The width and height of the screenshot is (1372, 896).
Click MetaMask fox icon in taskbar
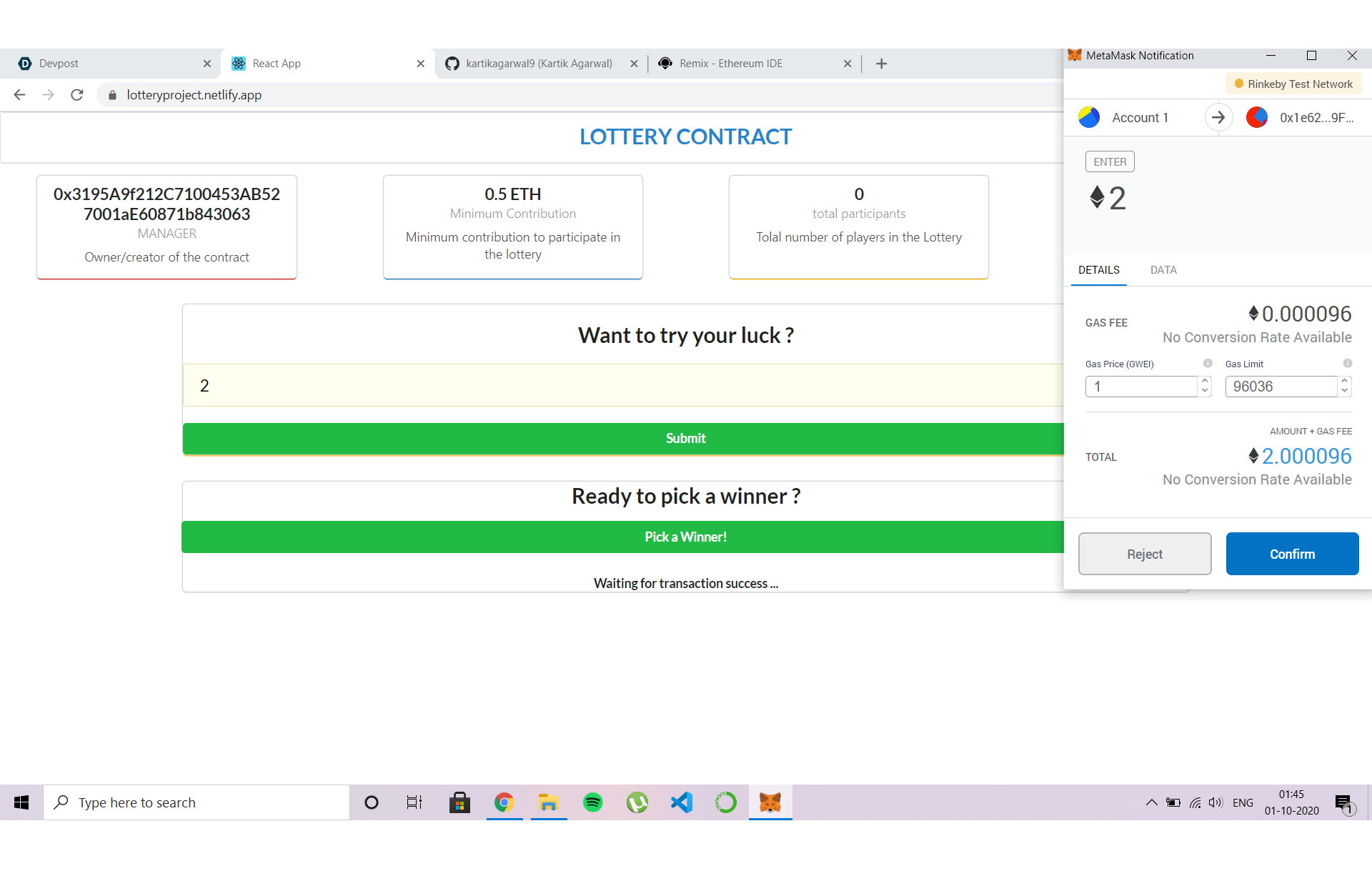pyautogui.click(x=770, y=802)
